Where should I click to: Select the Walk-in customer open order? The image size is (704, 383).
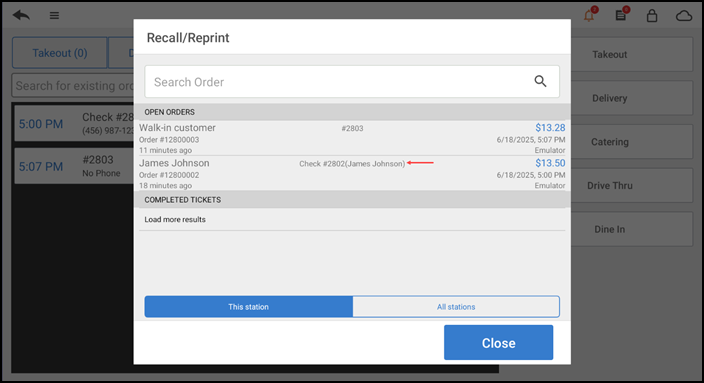click(352, 138)
